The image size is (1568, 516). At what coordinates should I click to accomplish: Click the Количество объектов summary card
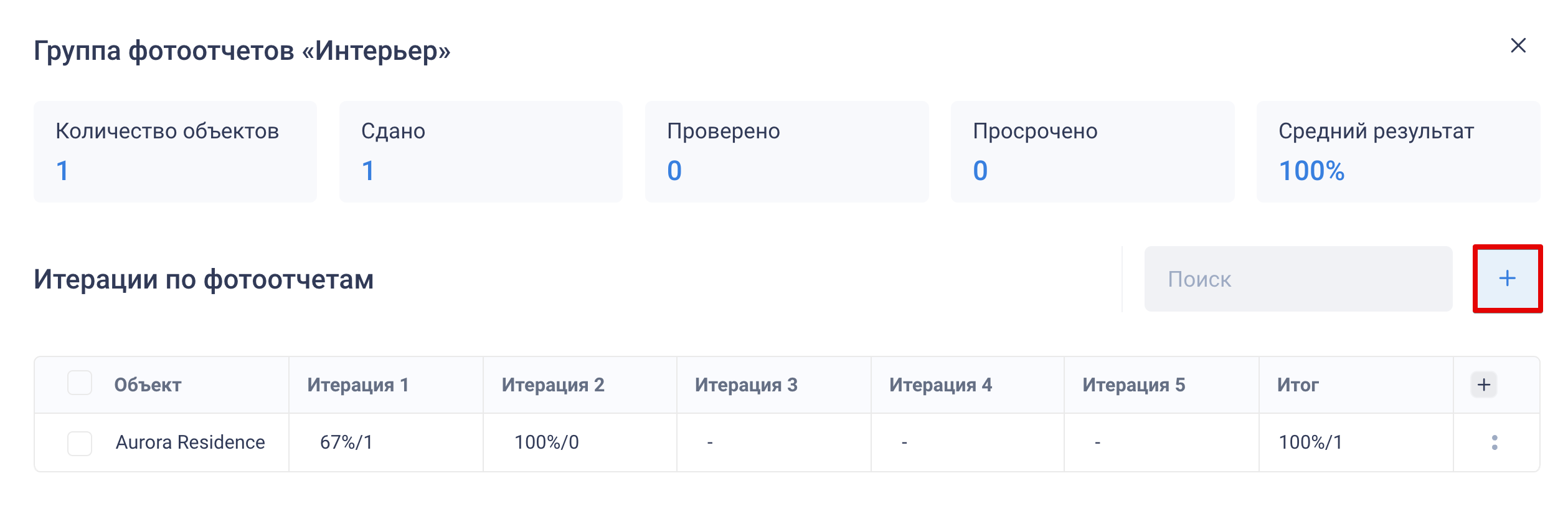175,151
